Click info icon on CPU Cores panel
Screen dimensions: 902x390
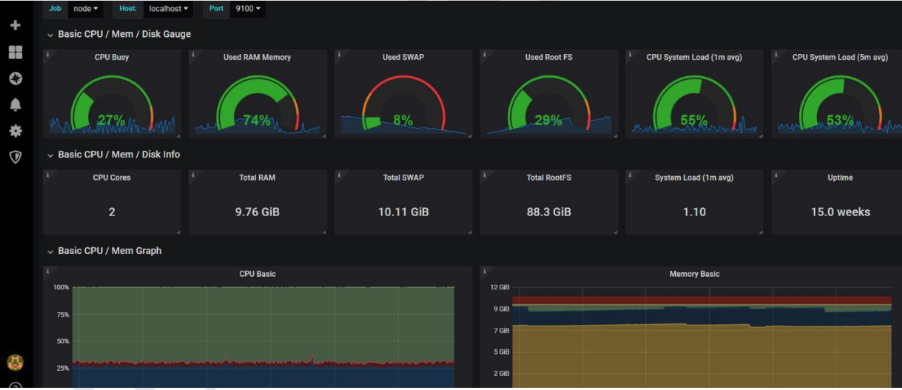(48, 175)
